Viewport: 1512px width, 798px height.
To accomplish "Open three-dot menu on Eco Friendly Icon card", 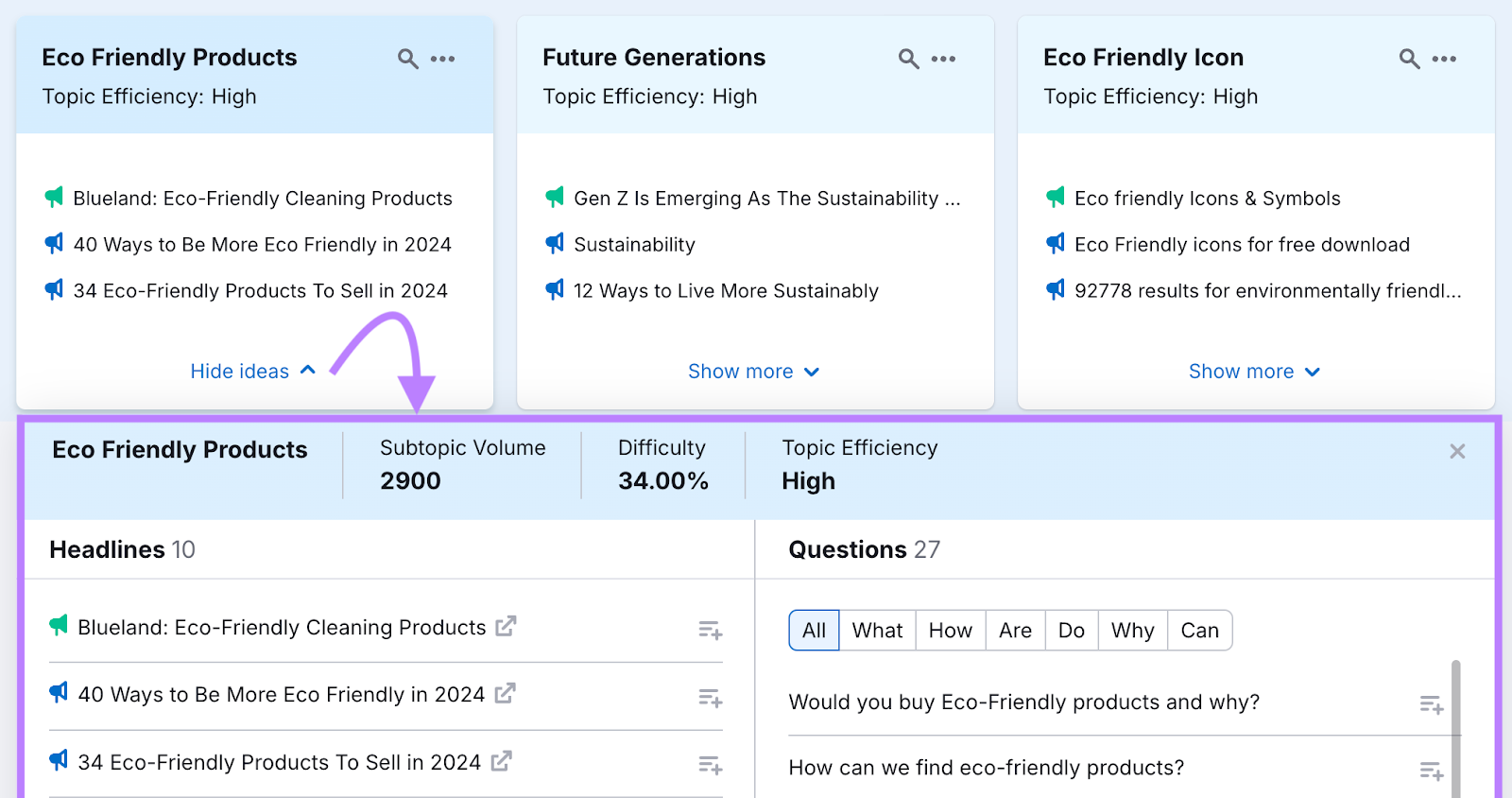I will point(1444,59).
